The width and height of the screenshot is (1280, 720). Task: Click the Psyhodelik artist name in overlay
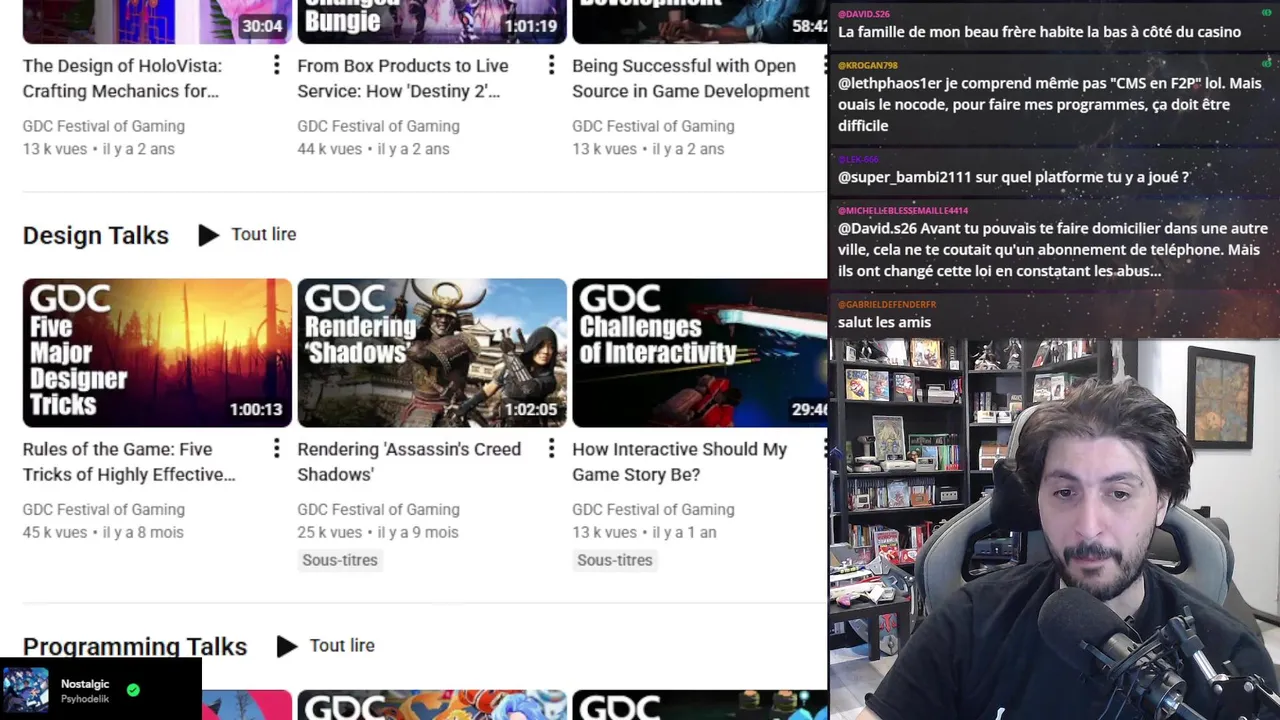pyautogui.click(x=85, y=699)
